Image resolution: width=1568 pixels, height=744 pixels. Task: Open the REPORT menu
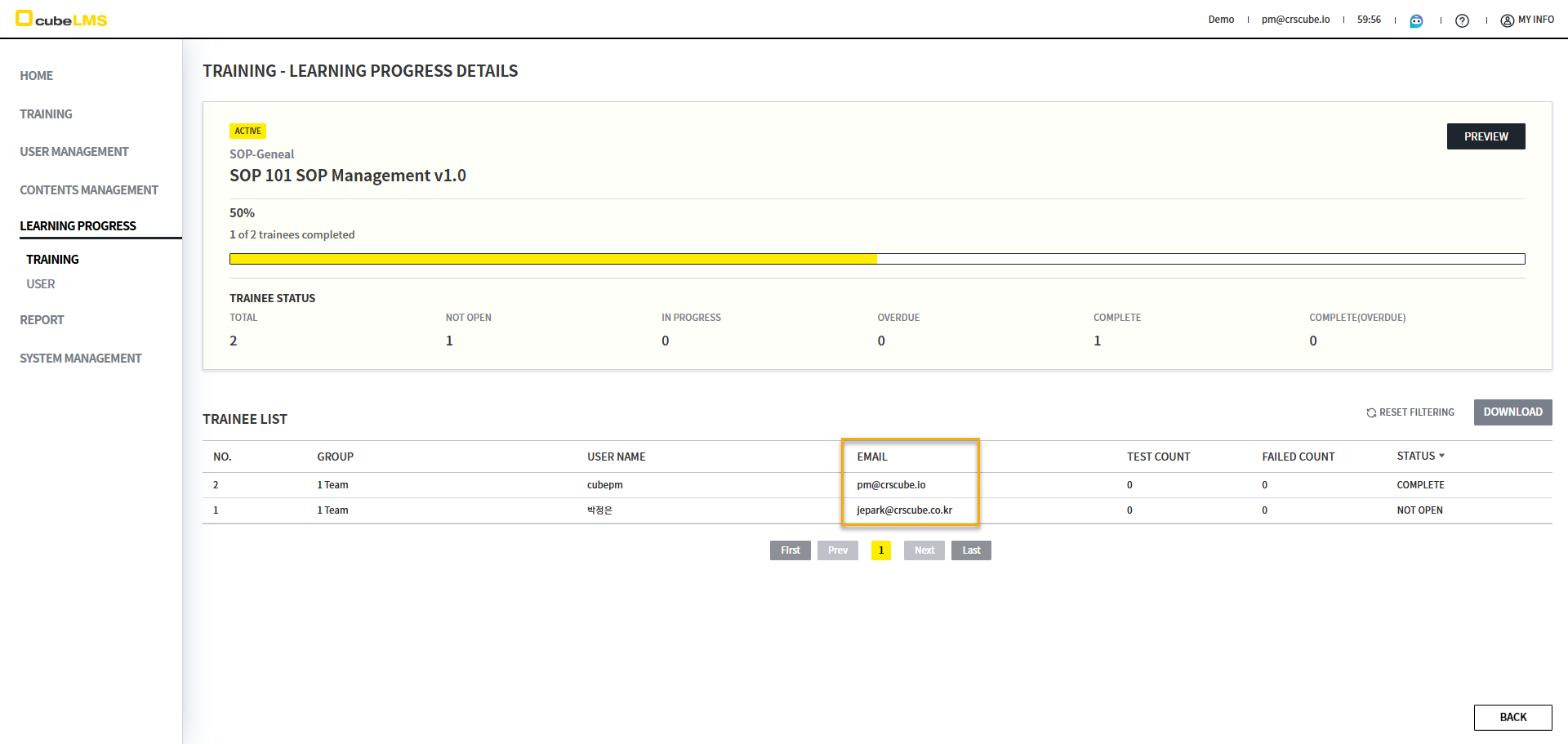coord(42,320)
